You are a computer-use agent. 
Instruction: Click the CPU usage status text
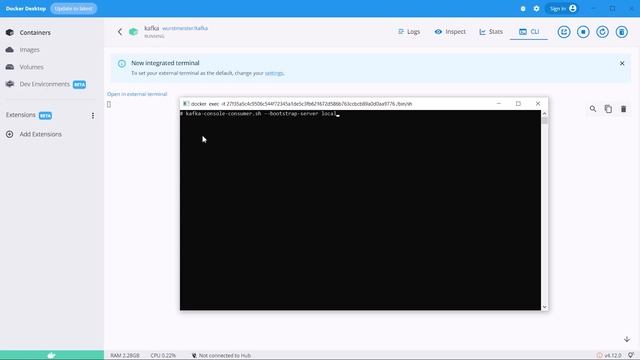[163, 356]
